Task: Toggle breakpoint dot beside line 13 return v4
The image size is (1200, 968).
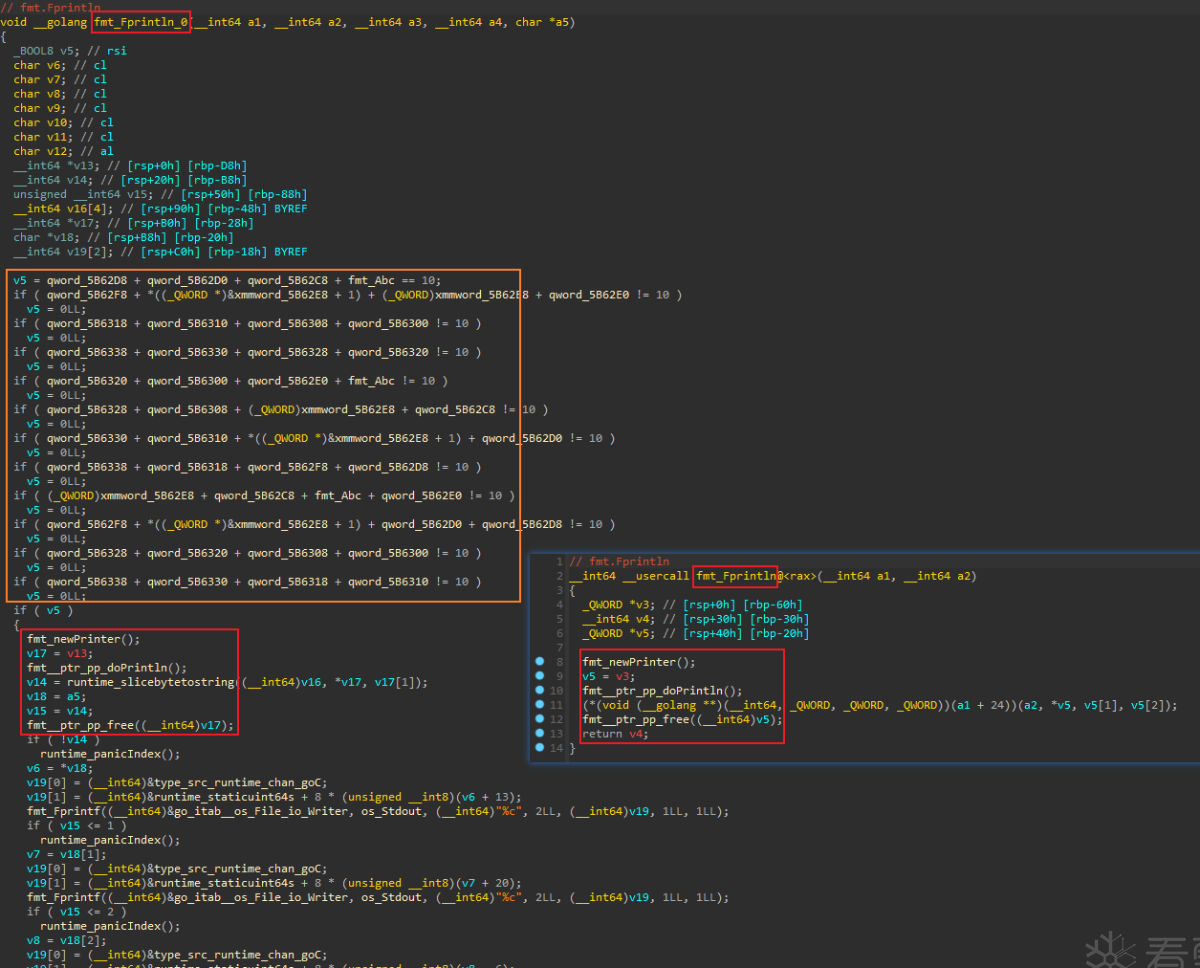Action: click(x=540, y=734)
